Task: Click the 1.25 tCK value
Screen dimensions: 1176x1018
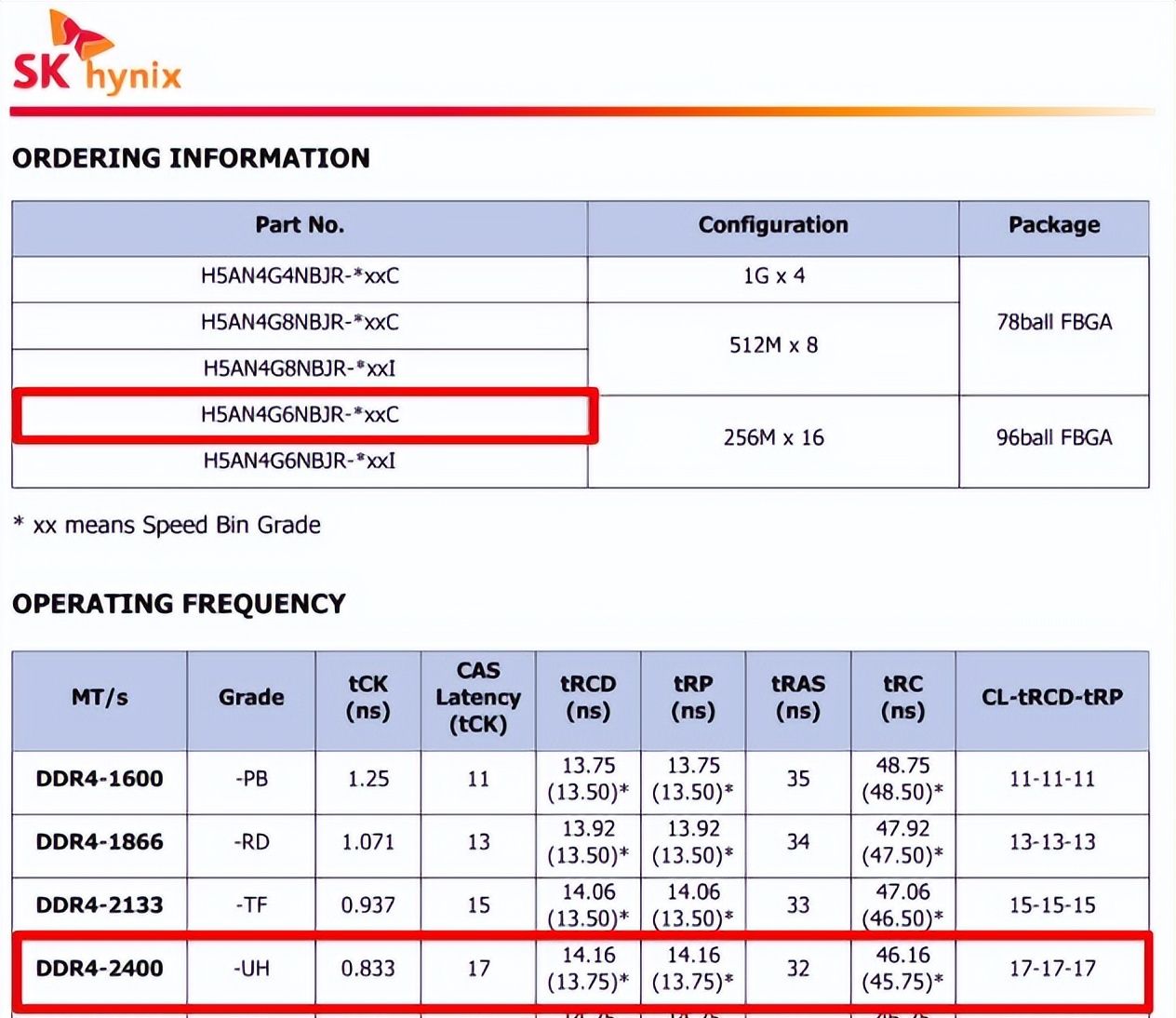Action: tap(368, 780)
